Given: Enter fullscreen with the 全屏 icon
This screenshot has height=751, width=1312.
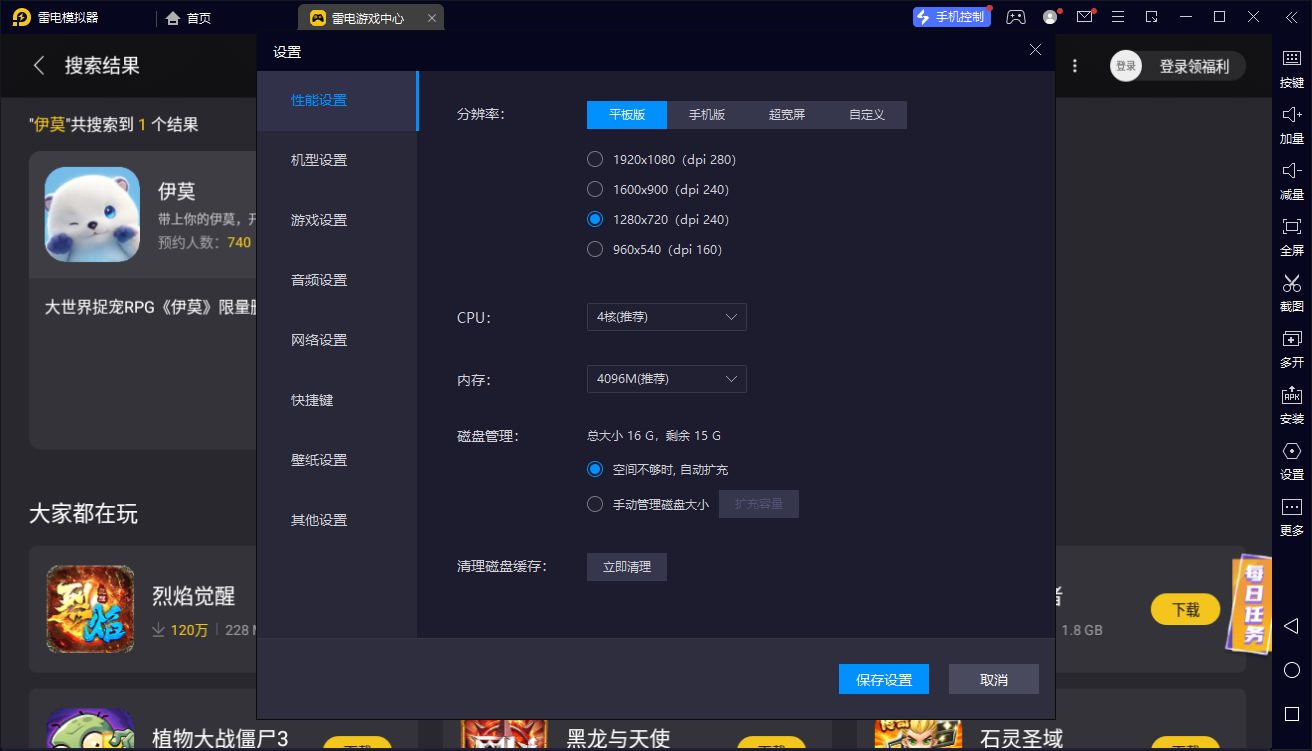Looking at the screenshot, I should tap(1291, 227).
